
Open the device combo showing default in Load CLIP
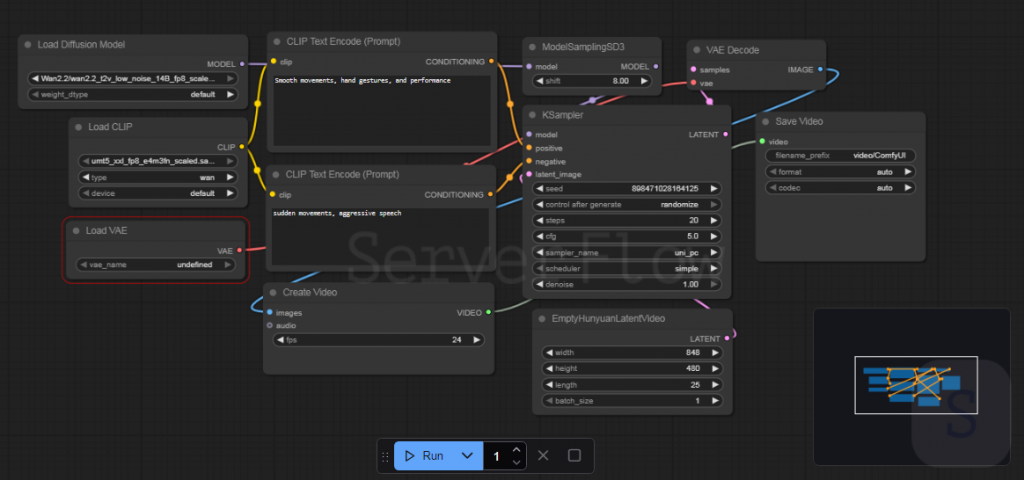[157, 193]
